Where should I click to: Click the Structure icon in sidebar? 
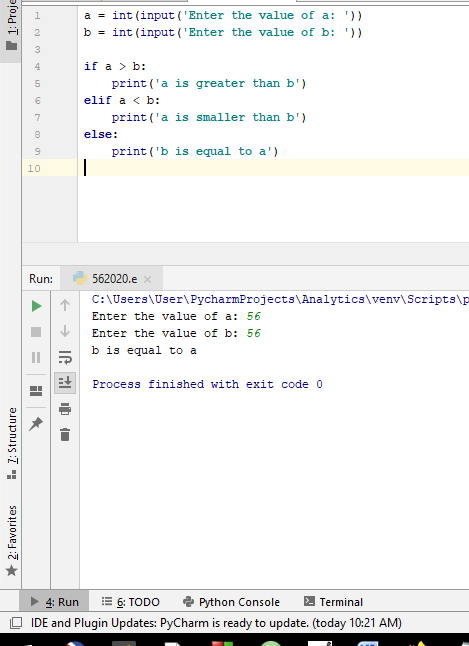(12, 475)
